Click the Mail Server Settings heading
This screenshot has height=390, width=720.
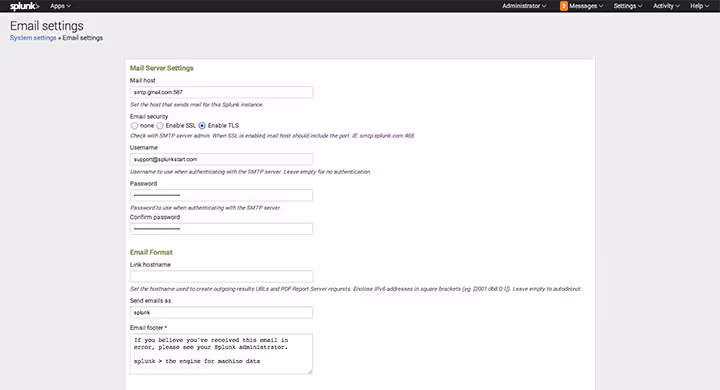coord(162,68)
